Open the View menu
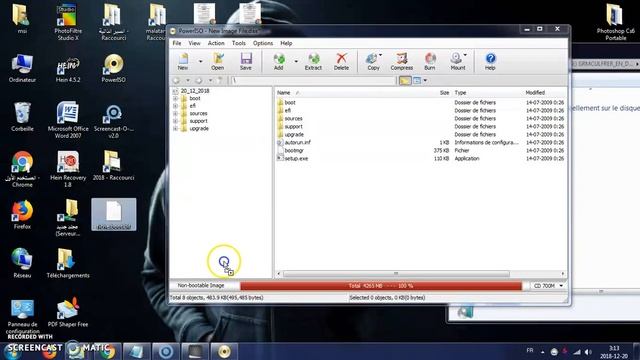640x360 pixels. [x=194, y=43]
